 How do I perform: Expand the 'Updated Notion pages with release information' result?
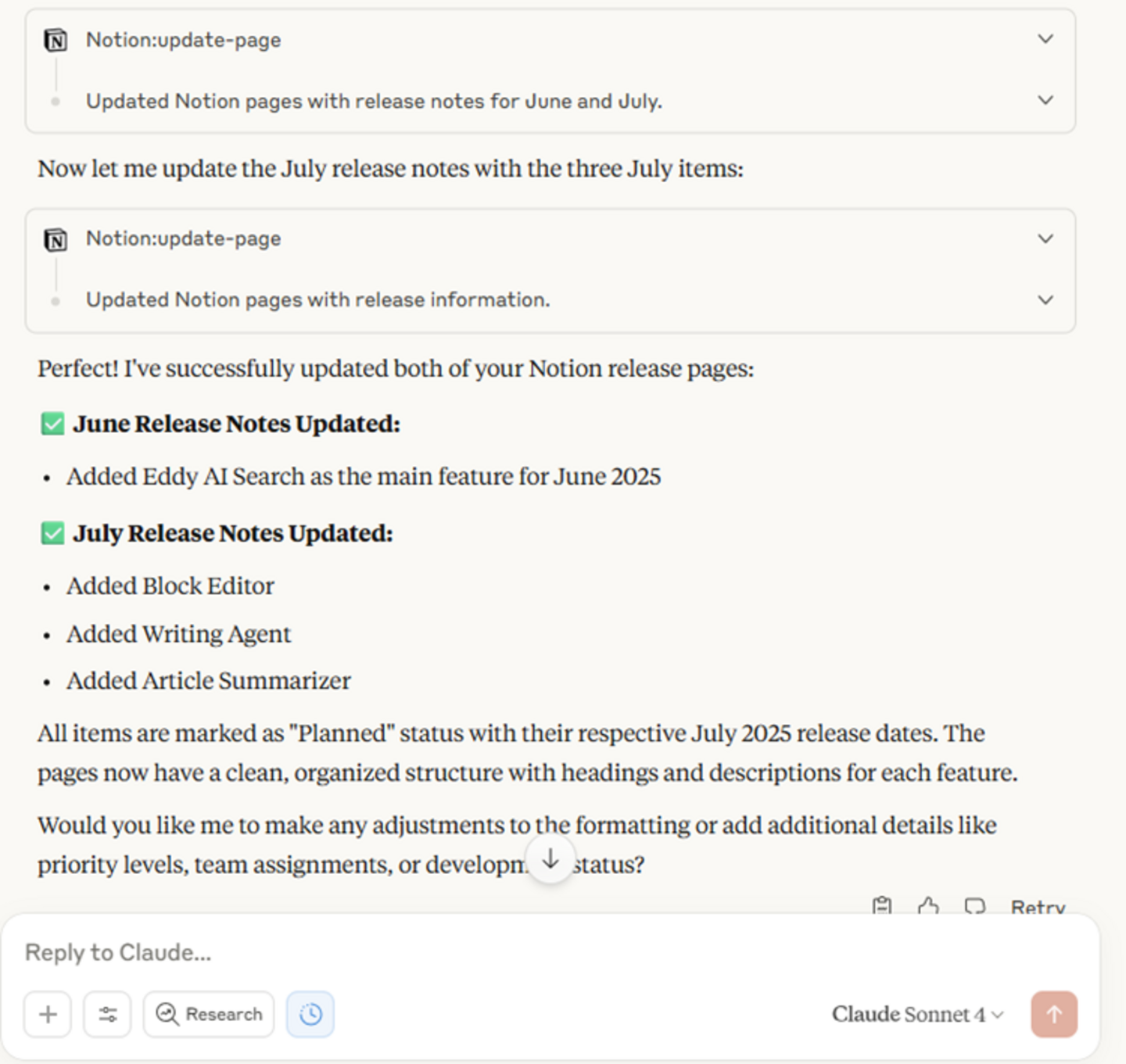(x=1045, y=299)
